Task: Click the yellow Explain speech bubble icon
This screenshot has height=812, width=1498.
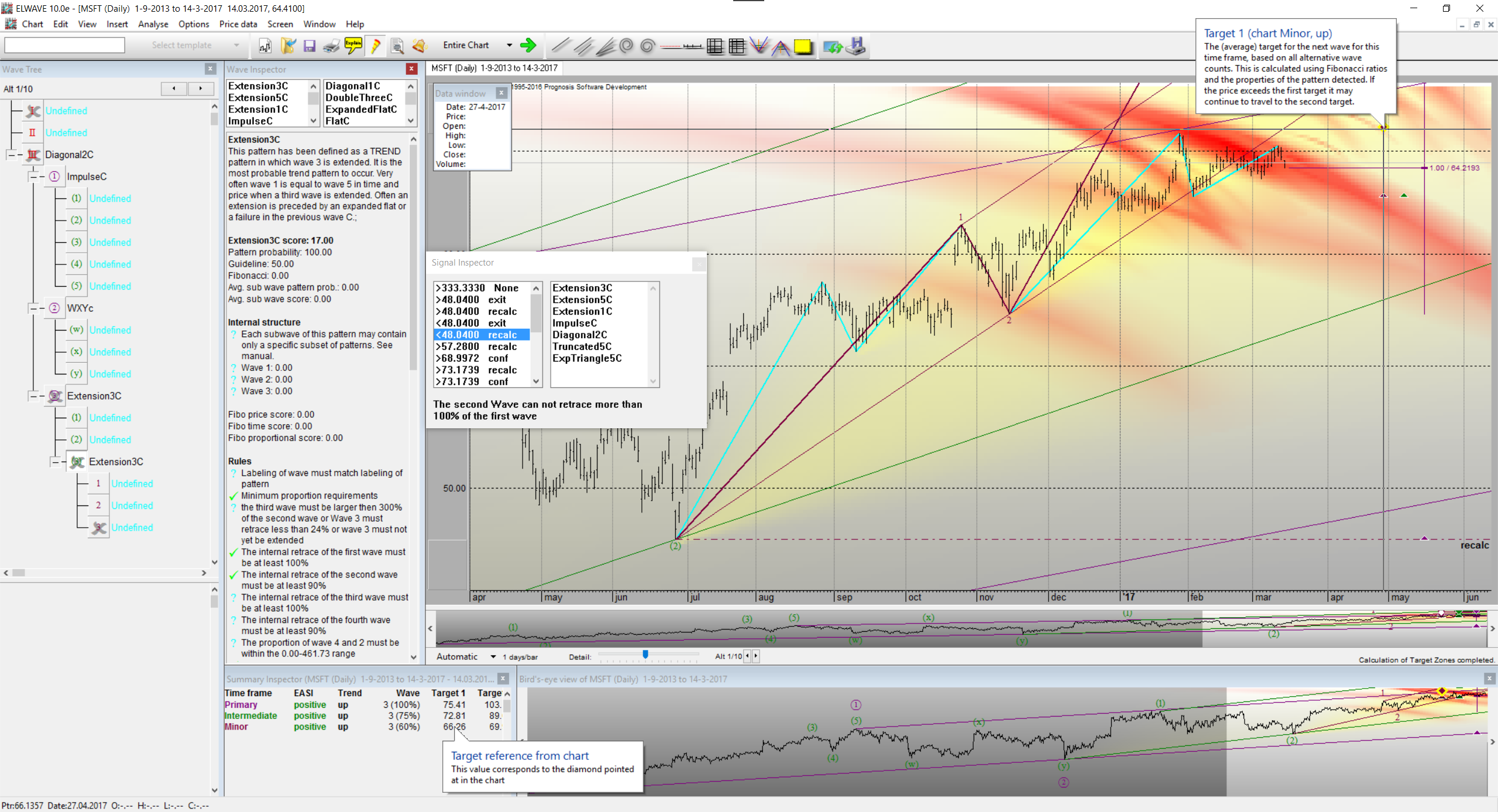Action: pyautogui.click(x=353, y=46)
